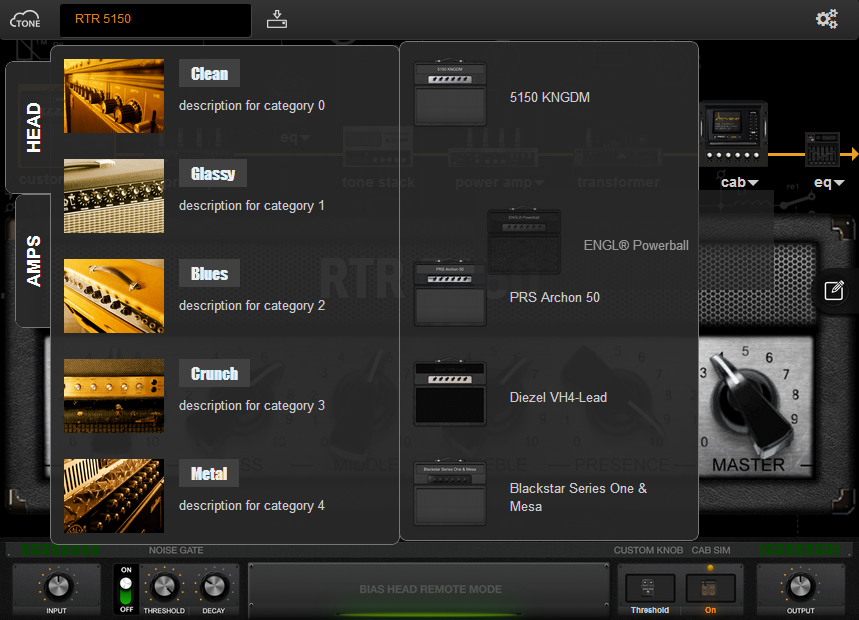This screenshot has width=859, height=620.
Task: Switch to the AMPS tab
Action: (33, 261)
